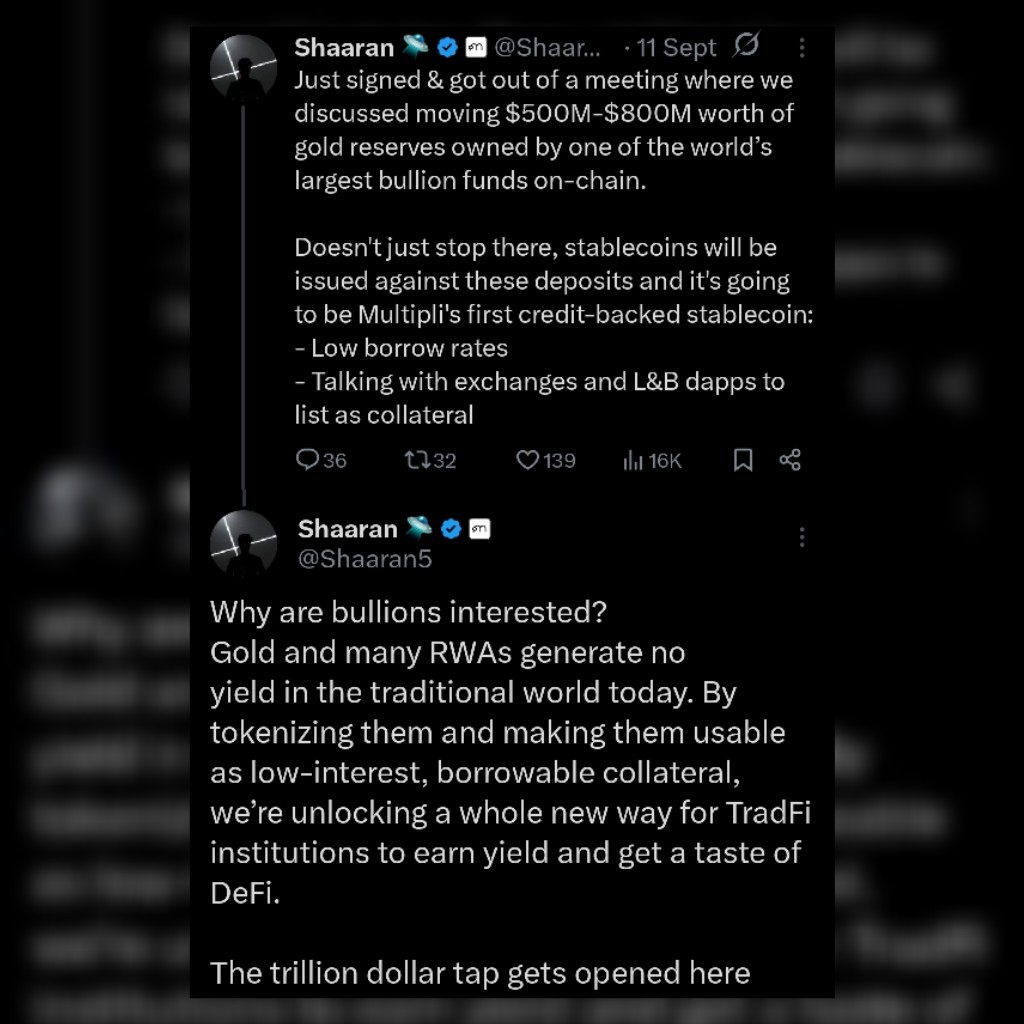This screenshot has height=1024, width=1024.
Task: Share the gold reserves tweet
Action: [790, 460]
